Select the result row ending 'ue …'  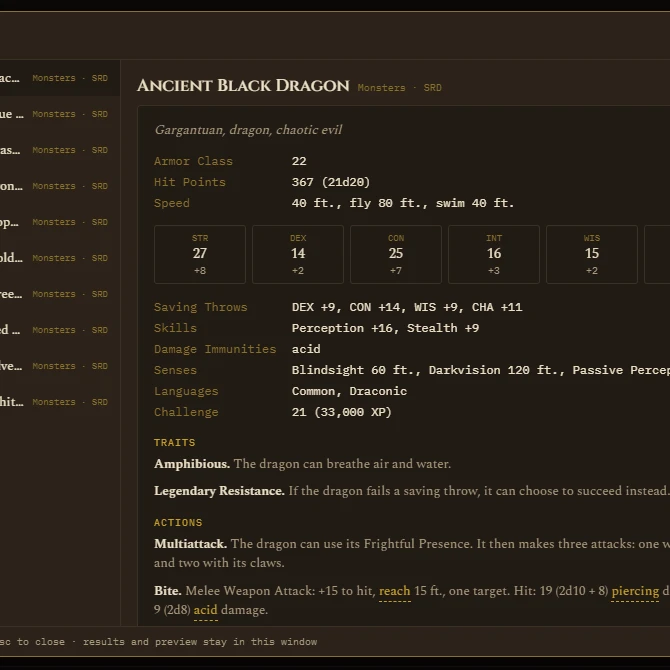click(x=60, y=114)
